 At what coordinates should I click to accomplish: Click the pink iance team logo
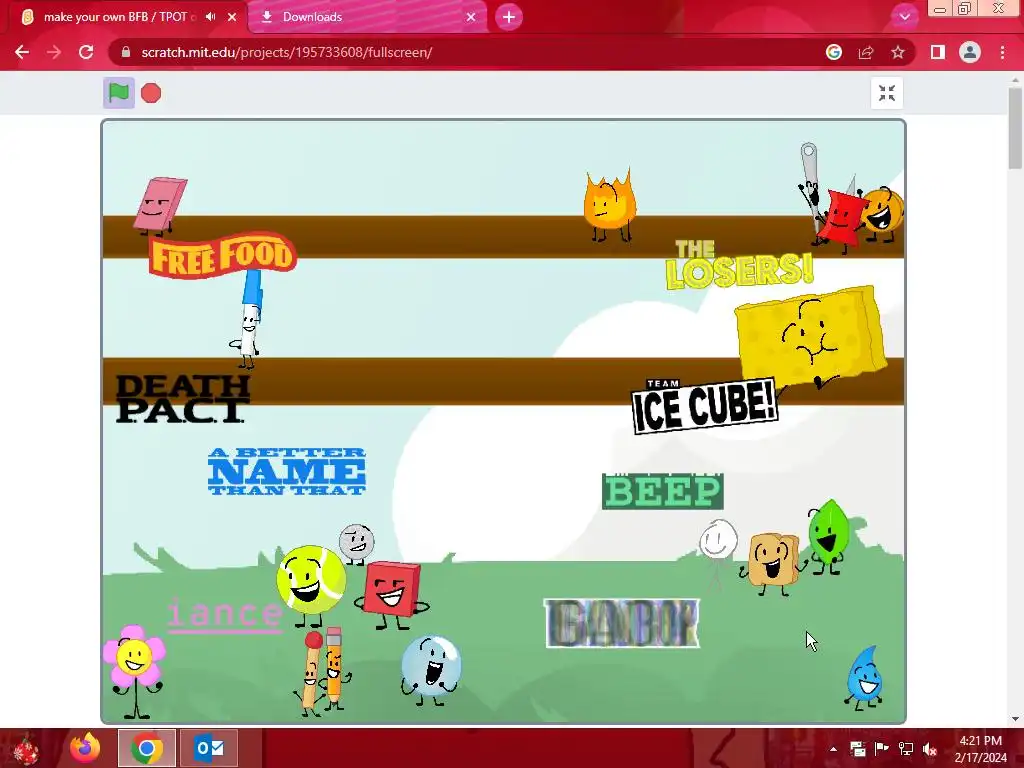click(x=224, y=614)
